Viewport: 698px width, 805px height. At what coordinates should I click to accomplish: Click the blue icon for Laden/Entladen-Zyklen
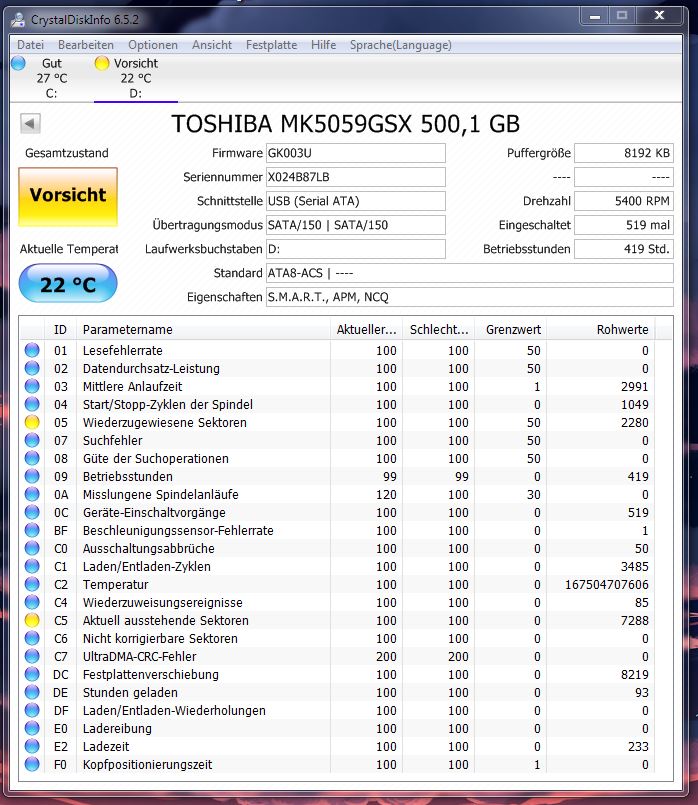(32, 566)
